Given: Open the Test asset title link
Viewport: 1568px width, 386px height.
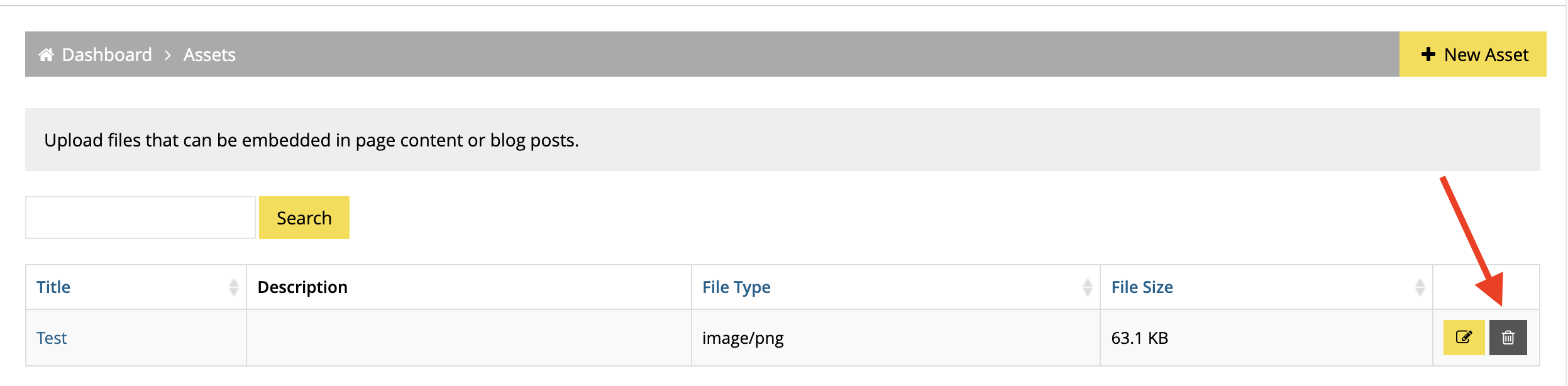Looking at the screenshot, I should click(x=52, y=338).
